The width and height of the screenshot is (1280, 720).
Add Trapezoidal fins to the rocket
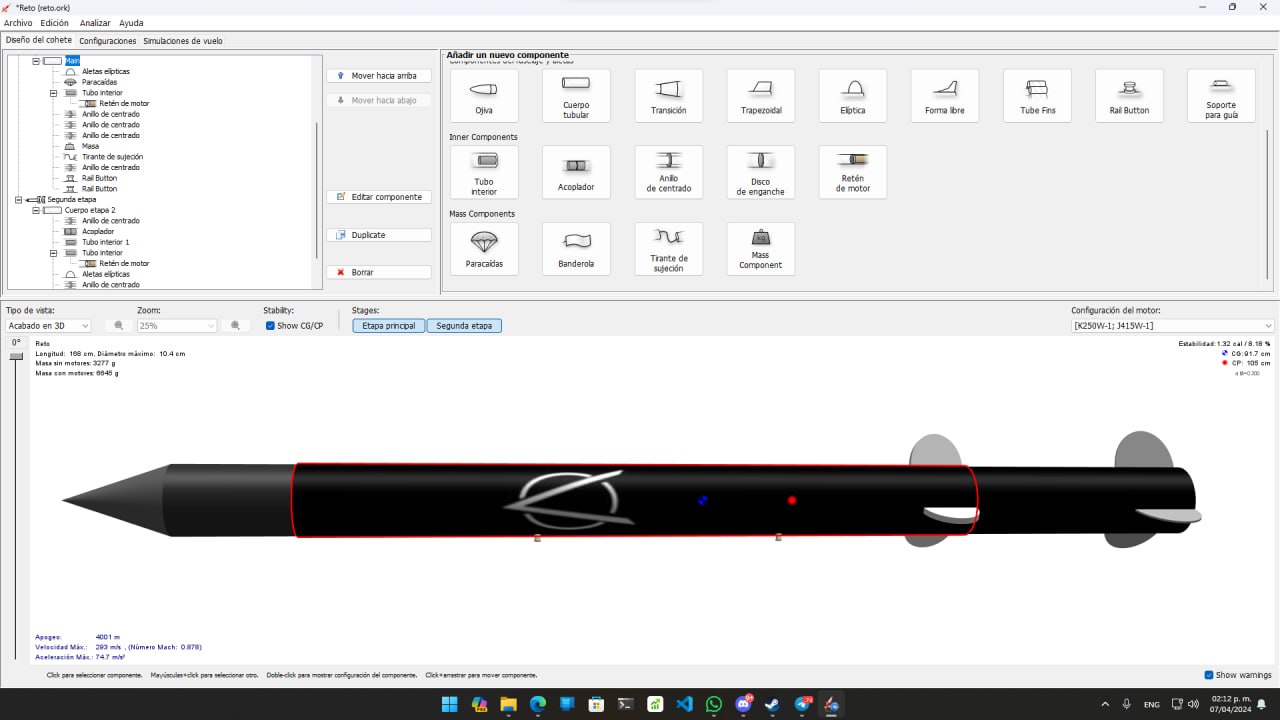[760, 95]
